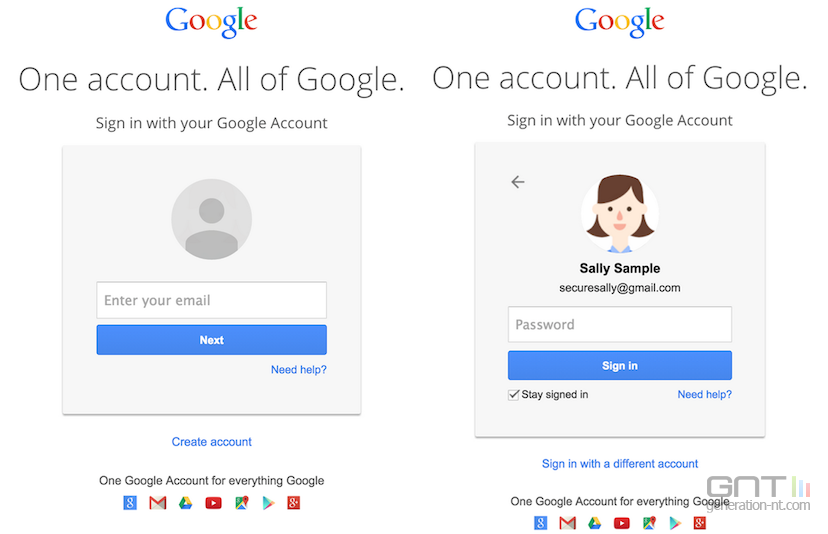Click the Google Play icon under the left panel

coord(267,503)
